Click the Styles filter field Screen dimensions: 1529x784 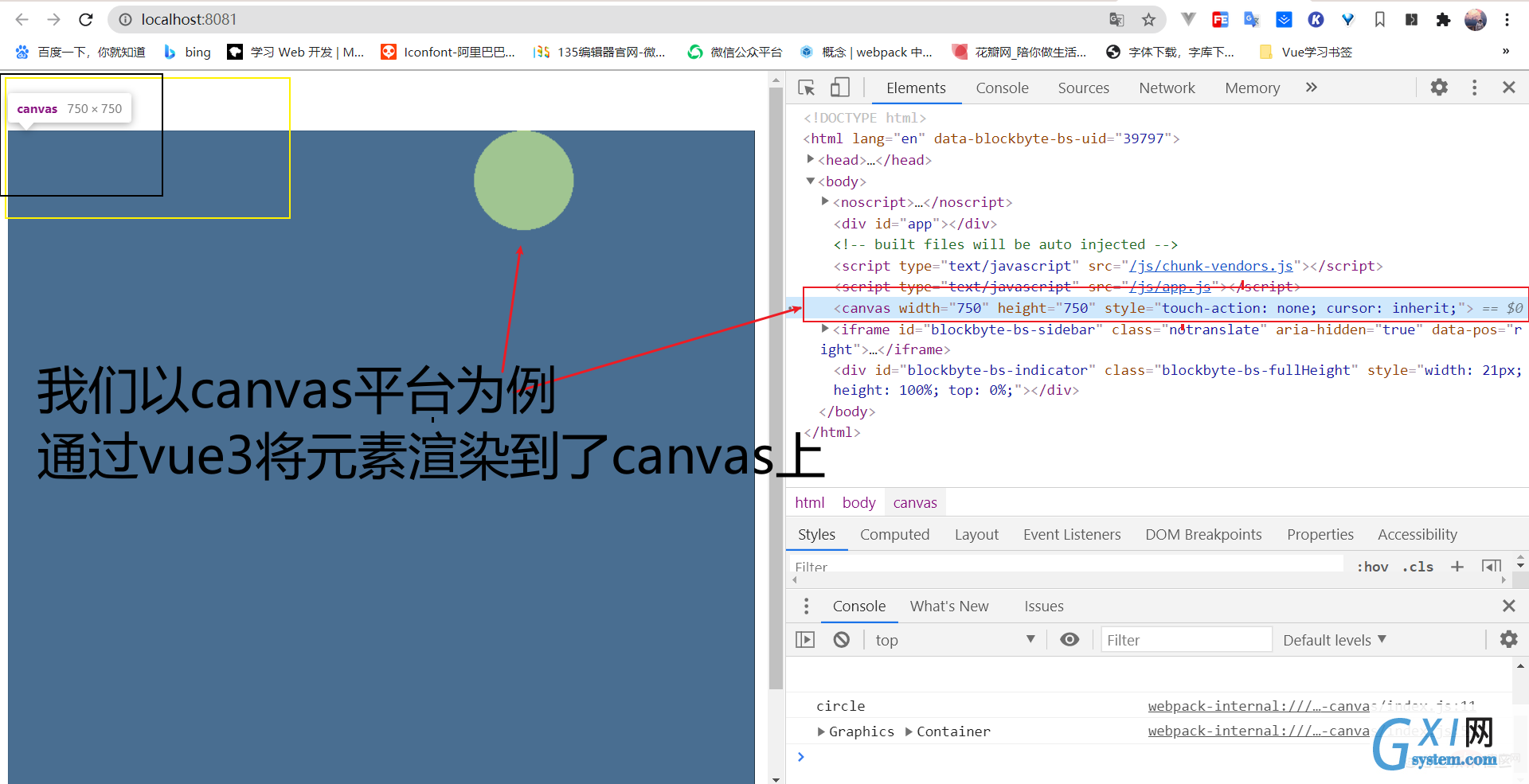[x=1067, y=566]
